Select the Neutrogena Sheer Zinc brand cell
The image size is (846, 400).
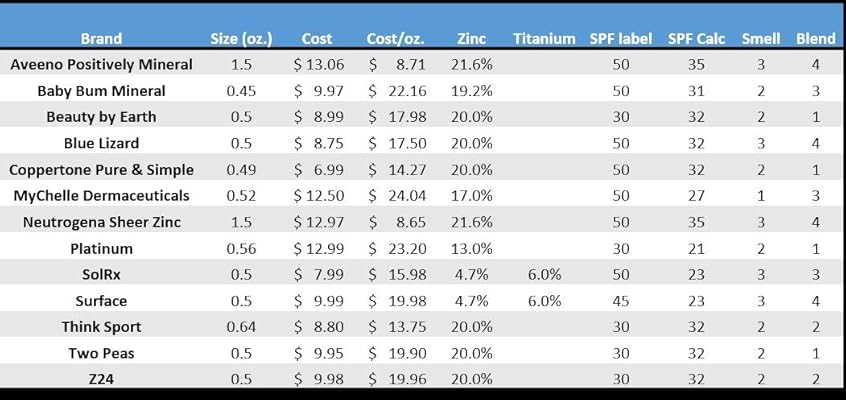(x=101, y=221)
